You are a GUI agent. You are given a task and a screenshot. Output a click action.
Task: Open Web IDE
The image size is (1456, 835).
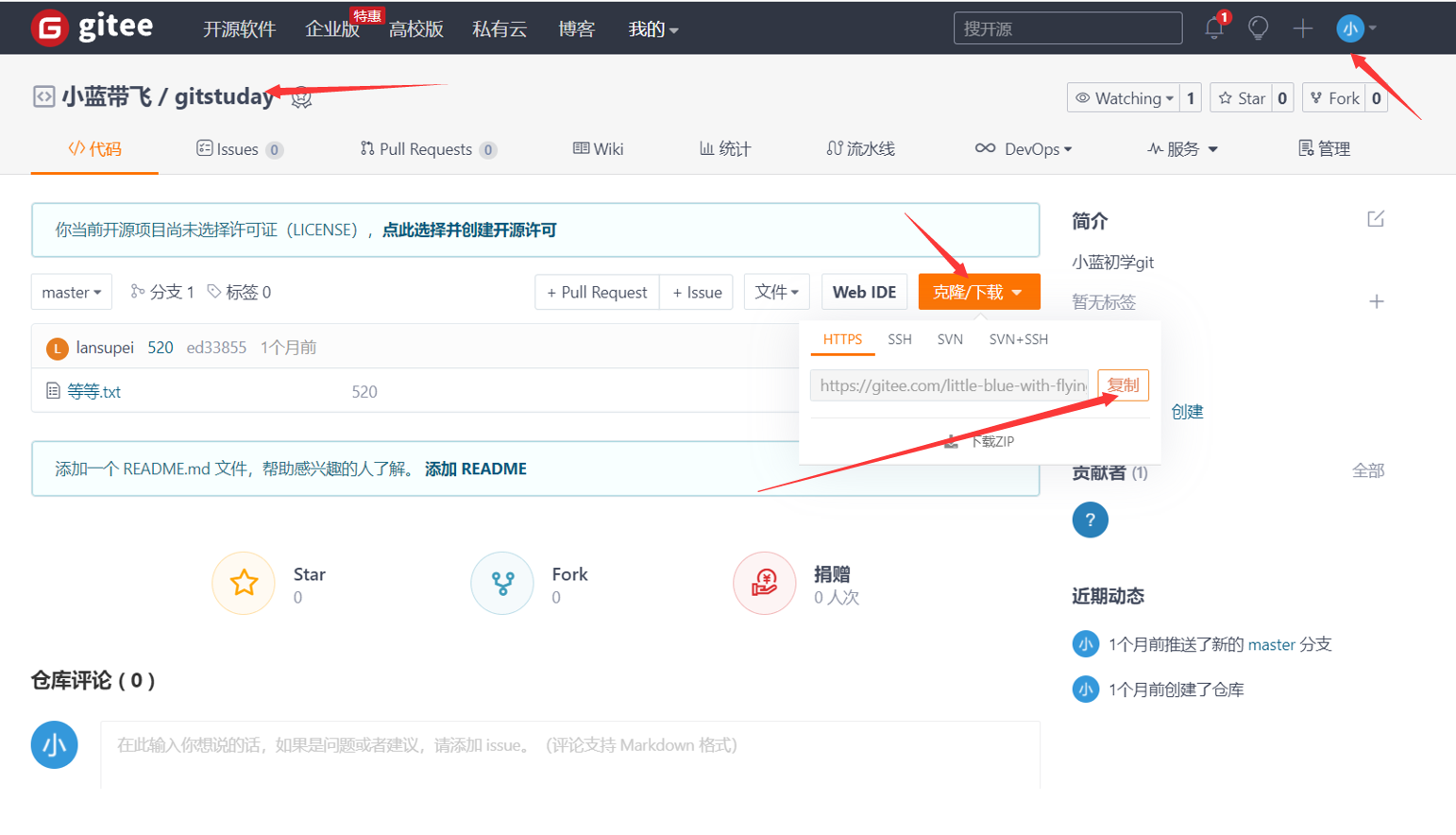864,292
